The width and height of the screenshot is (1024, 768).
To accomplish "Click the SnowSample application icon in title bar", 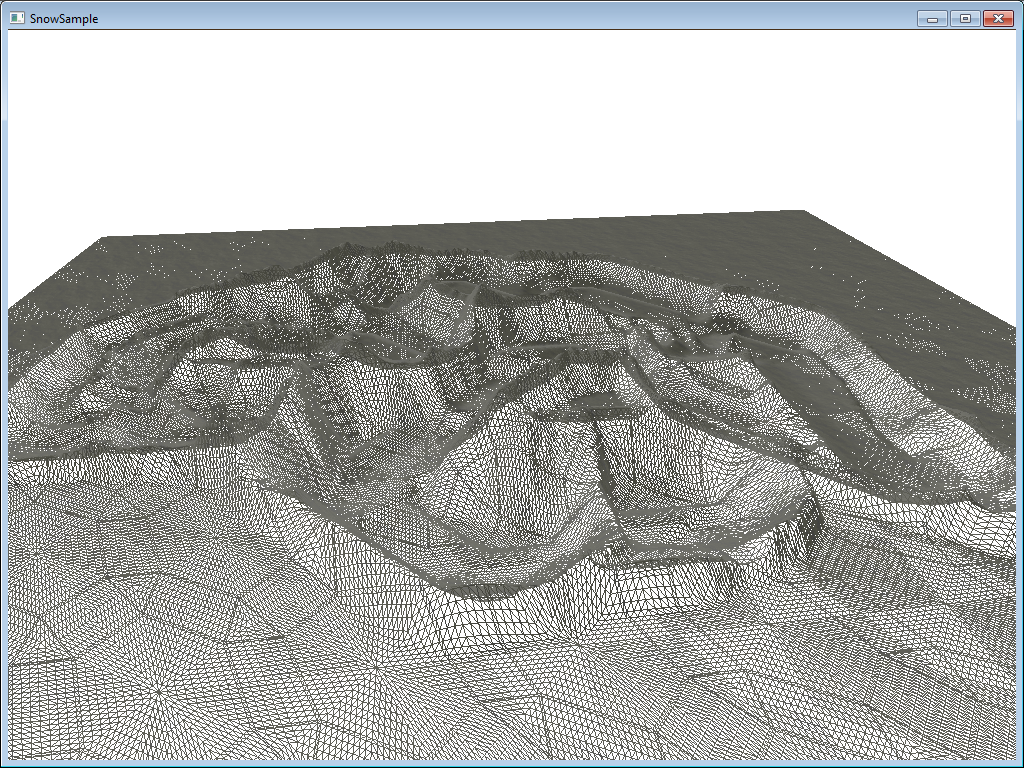I will click(17, 18).
